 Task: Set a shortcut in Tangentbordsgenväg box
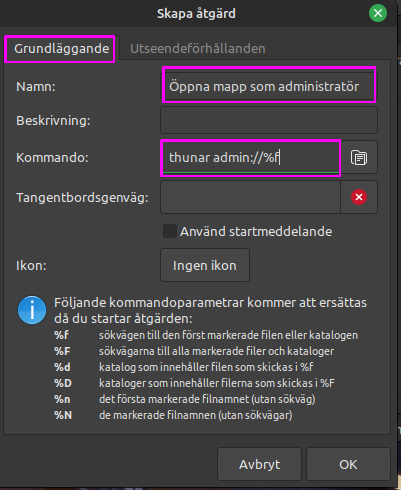(250, 197)
